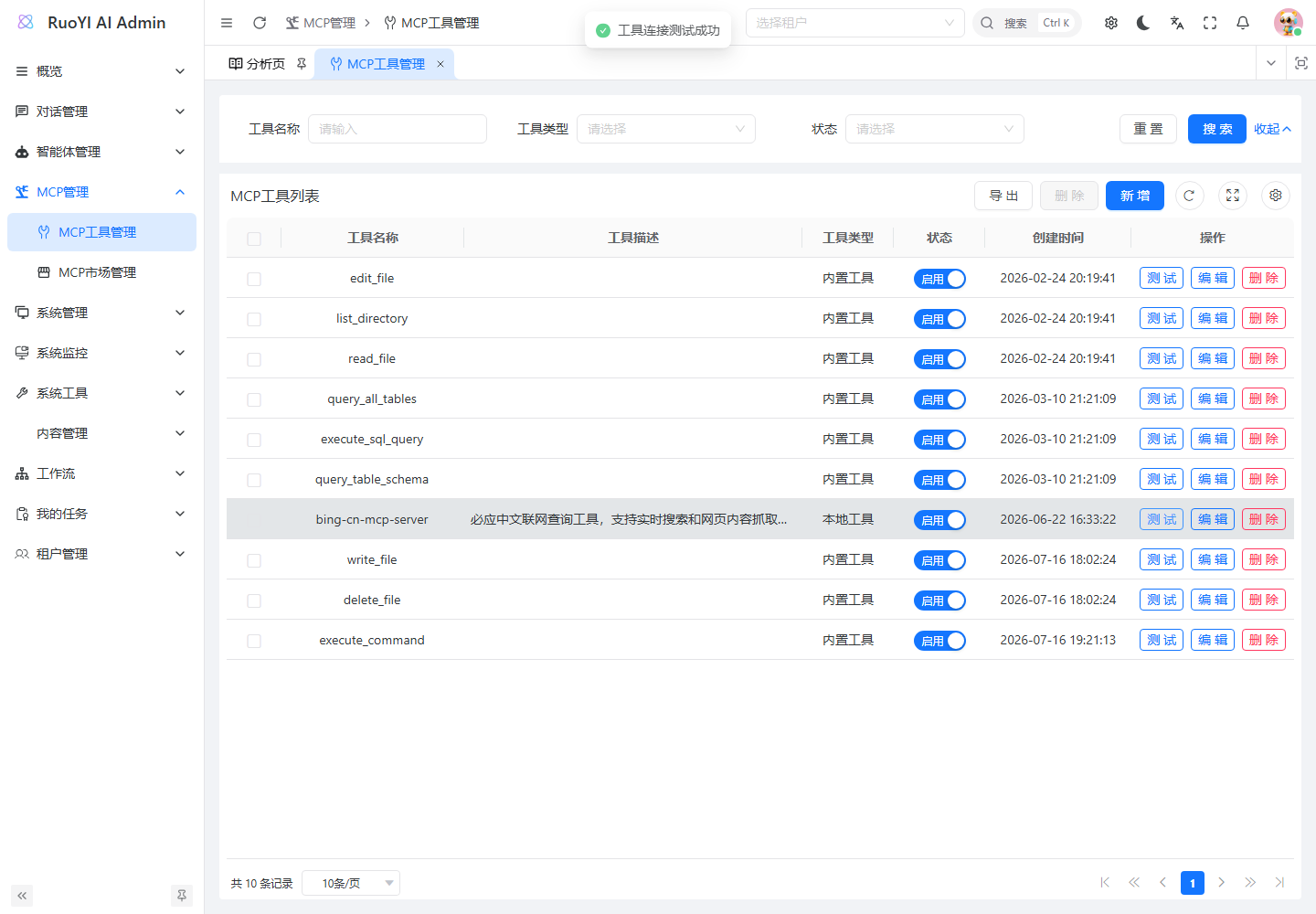
Task: Maximize tab content icon at tab bar right
Action: [1301, 63]
